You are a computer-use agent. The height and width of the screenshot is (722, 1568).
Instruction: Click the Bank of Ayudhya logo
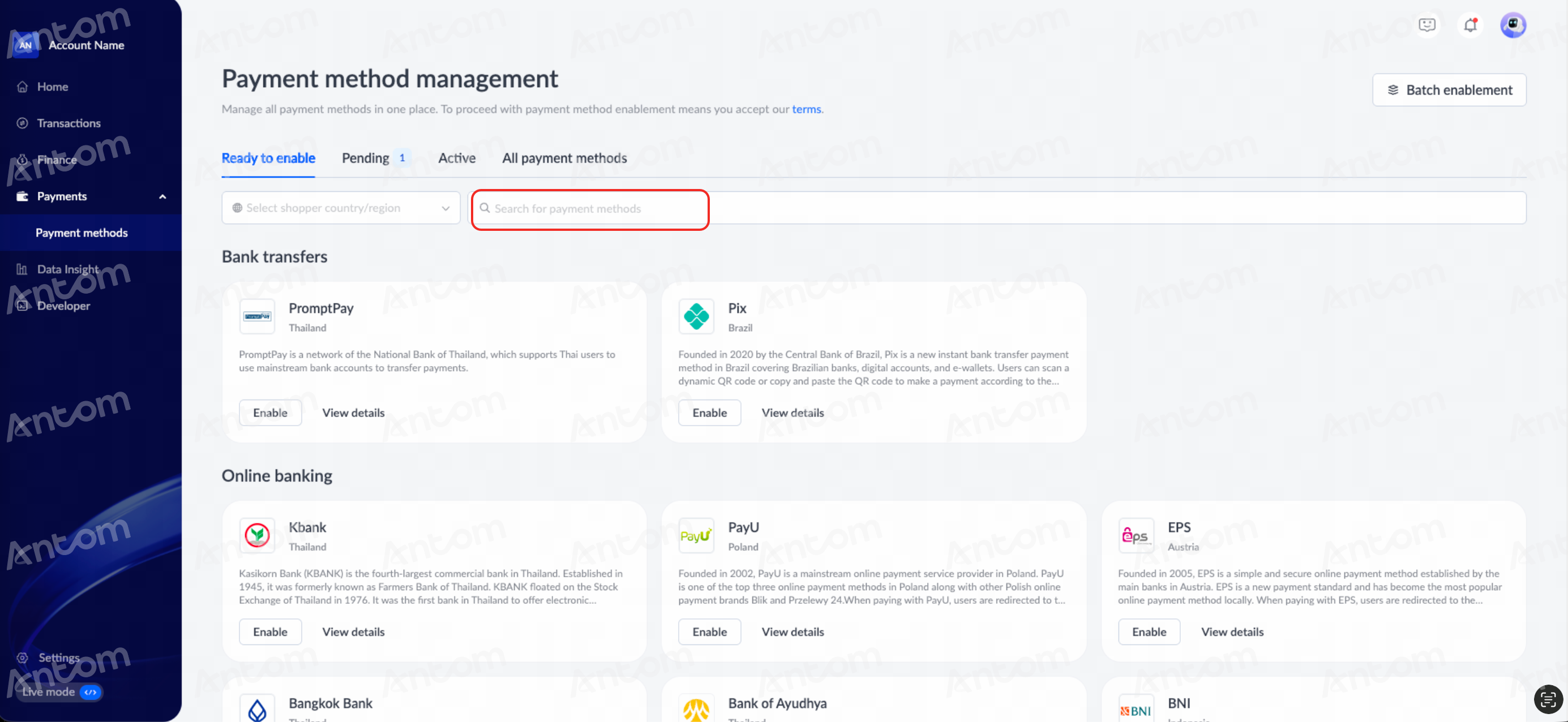pos(696,708)
